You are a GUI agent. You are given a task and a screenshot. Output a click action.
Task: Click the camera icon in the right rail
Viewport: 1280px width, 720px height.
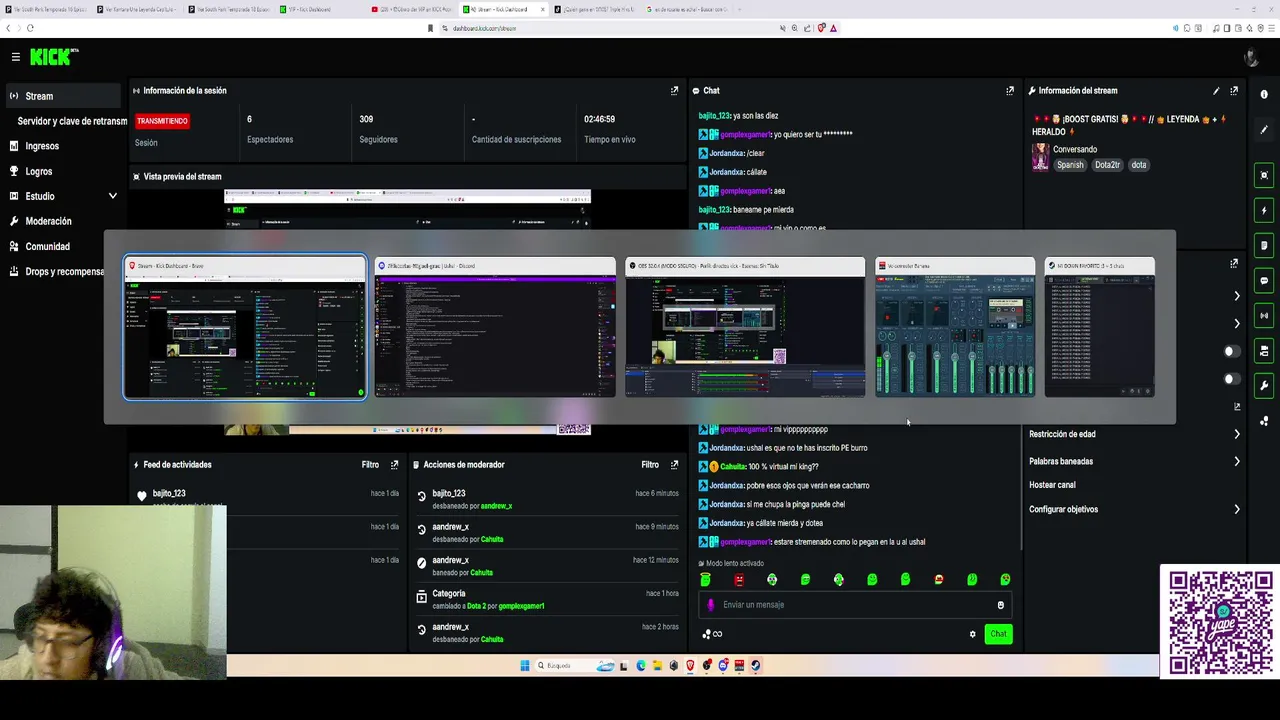click(1264, 351)
